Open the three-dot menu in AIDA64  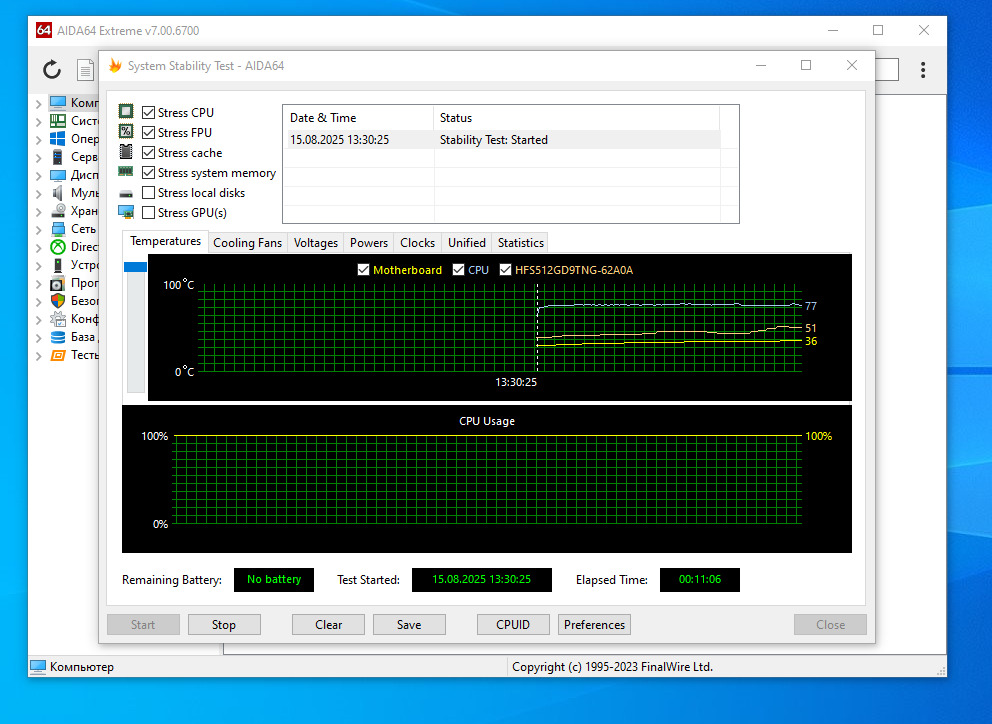tap(923, 70)
